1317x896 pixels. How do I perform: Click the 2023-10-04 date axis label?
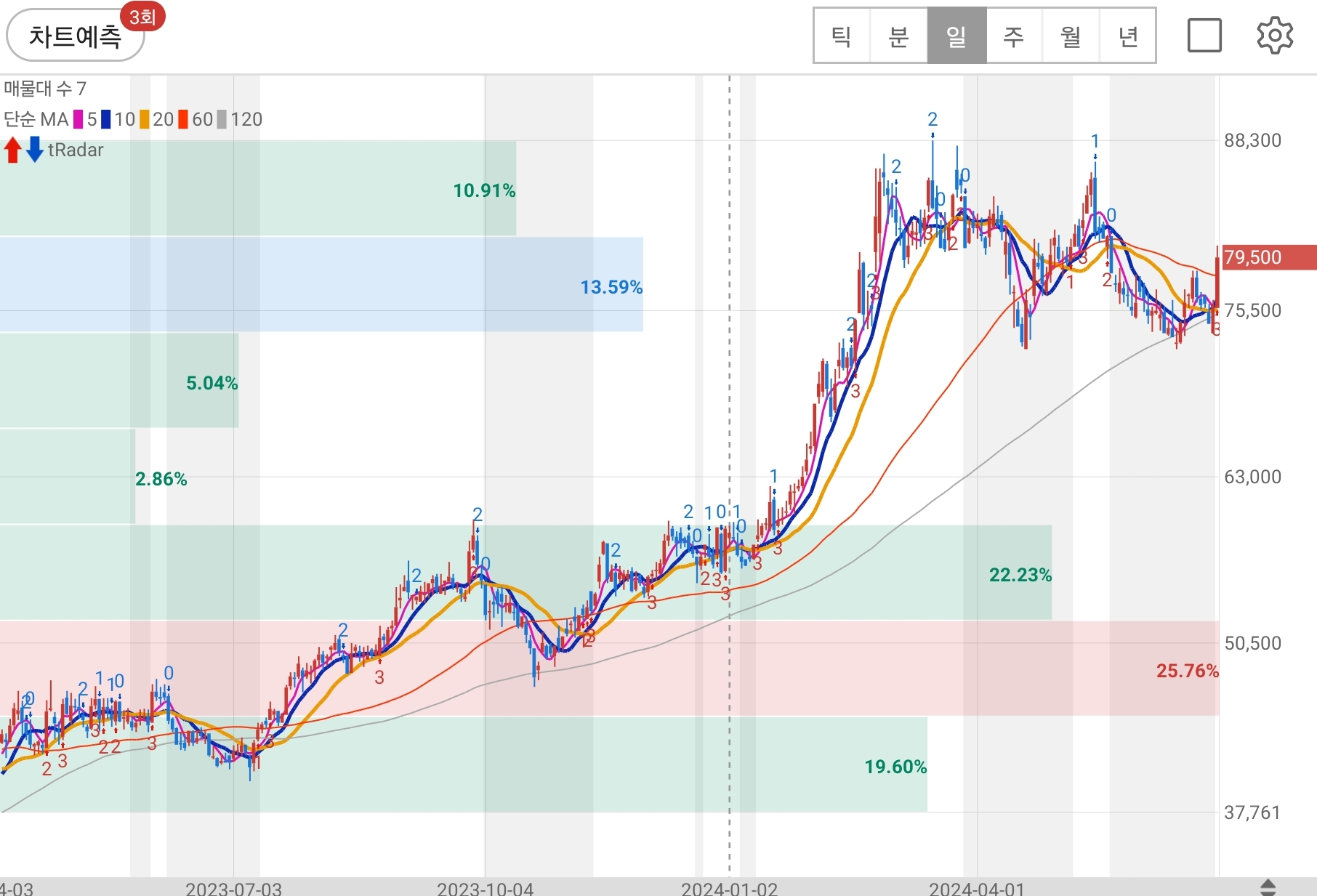pyautogui.click(x=485, y=888)
